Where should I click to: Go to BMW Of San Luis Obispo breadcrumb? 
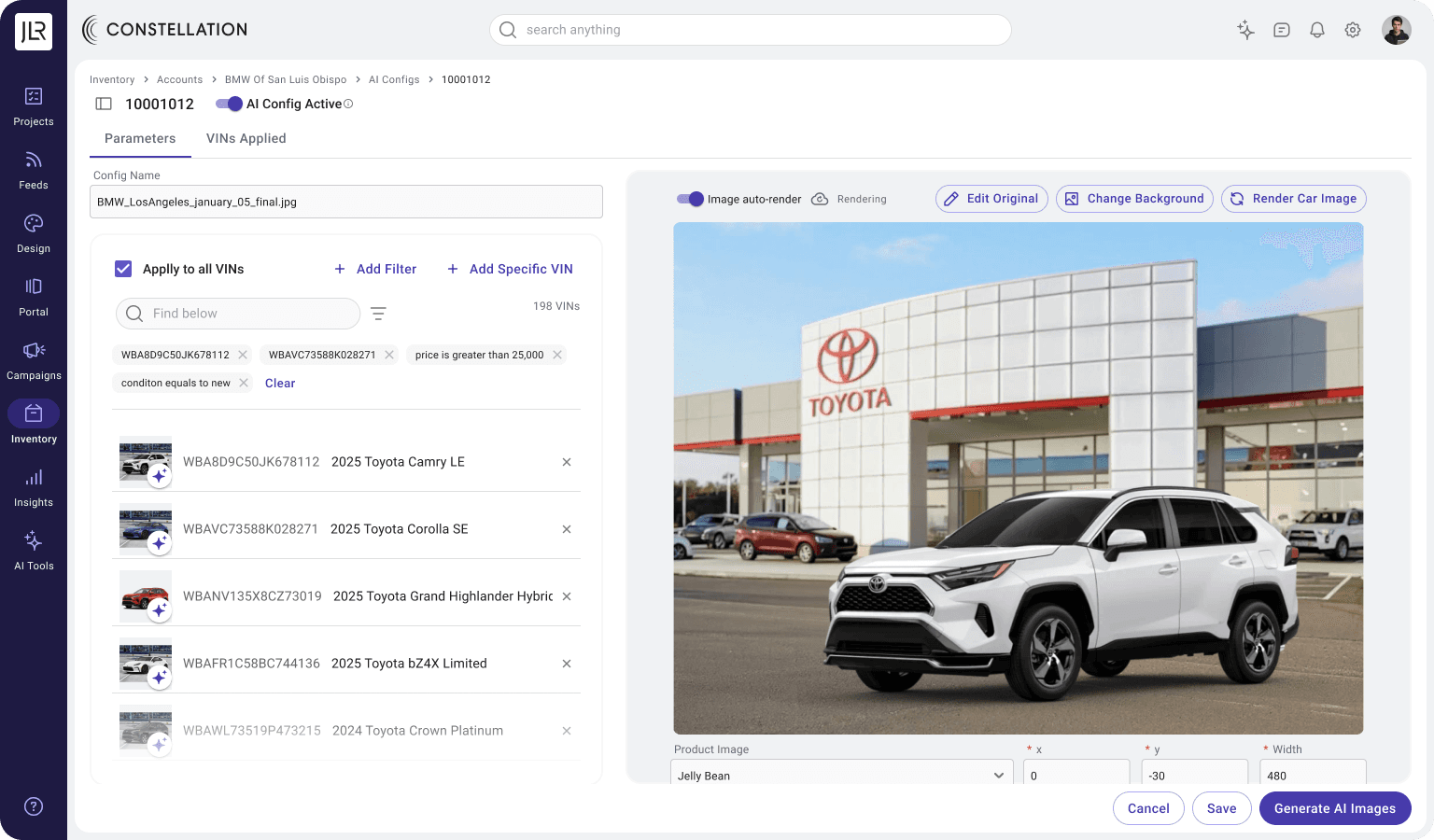point(286,79)
